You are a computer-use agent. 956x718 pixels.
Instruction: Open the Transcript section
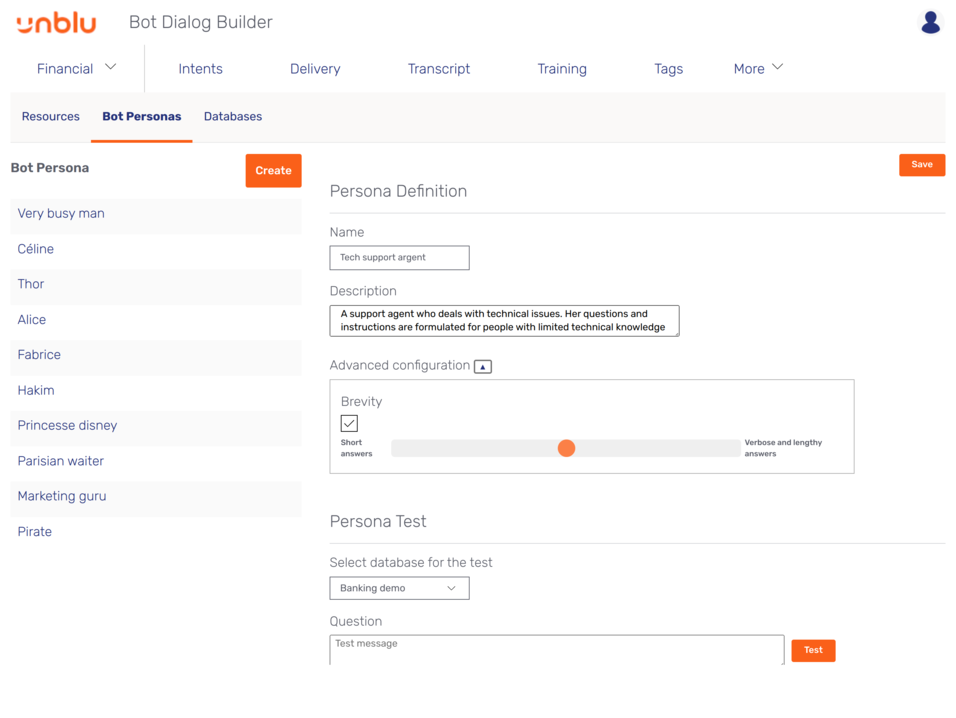click(438, 68)
